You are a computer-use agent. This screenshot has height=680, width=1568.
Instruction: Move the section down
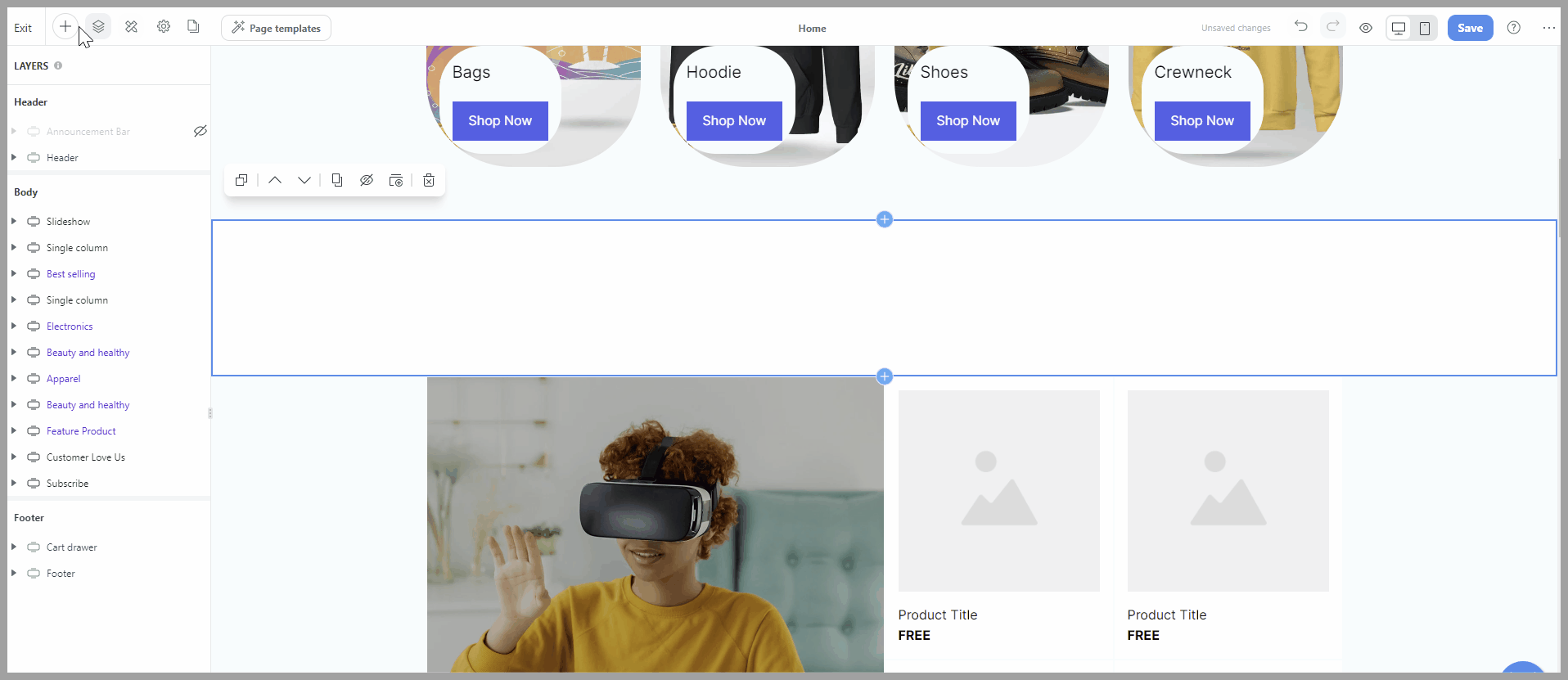(x=304, y=180)
